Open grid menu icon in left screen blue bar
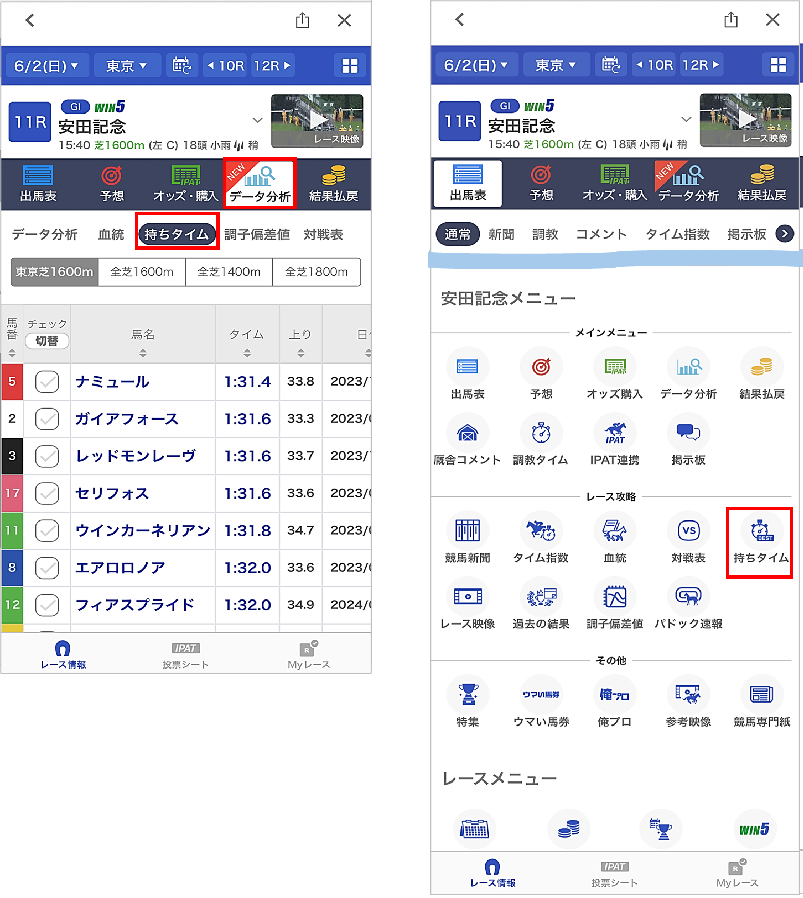 (x=349, y=66)
